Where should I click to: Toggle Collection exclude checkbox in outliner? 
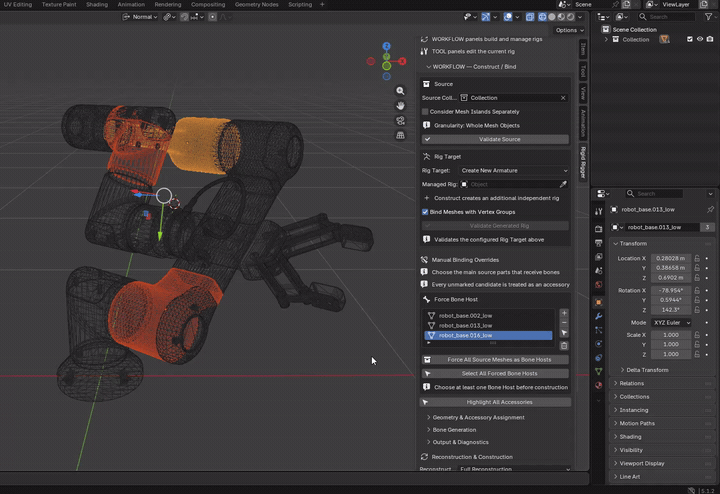pos(690,39)
